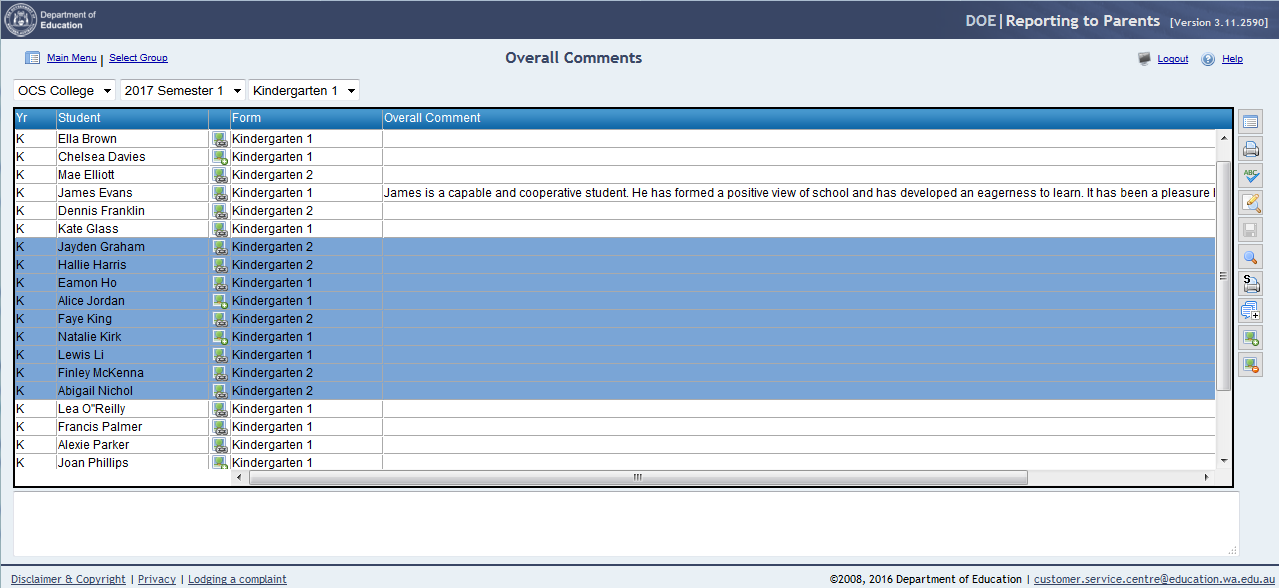Viewport: 1279px width, 588px height.
Task: Go to Main Menu
Action: (72, 58)
